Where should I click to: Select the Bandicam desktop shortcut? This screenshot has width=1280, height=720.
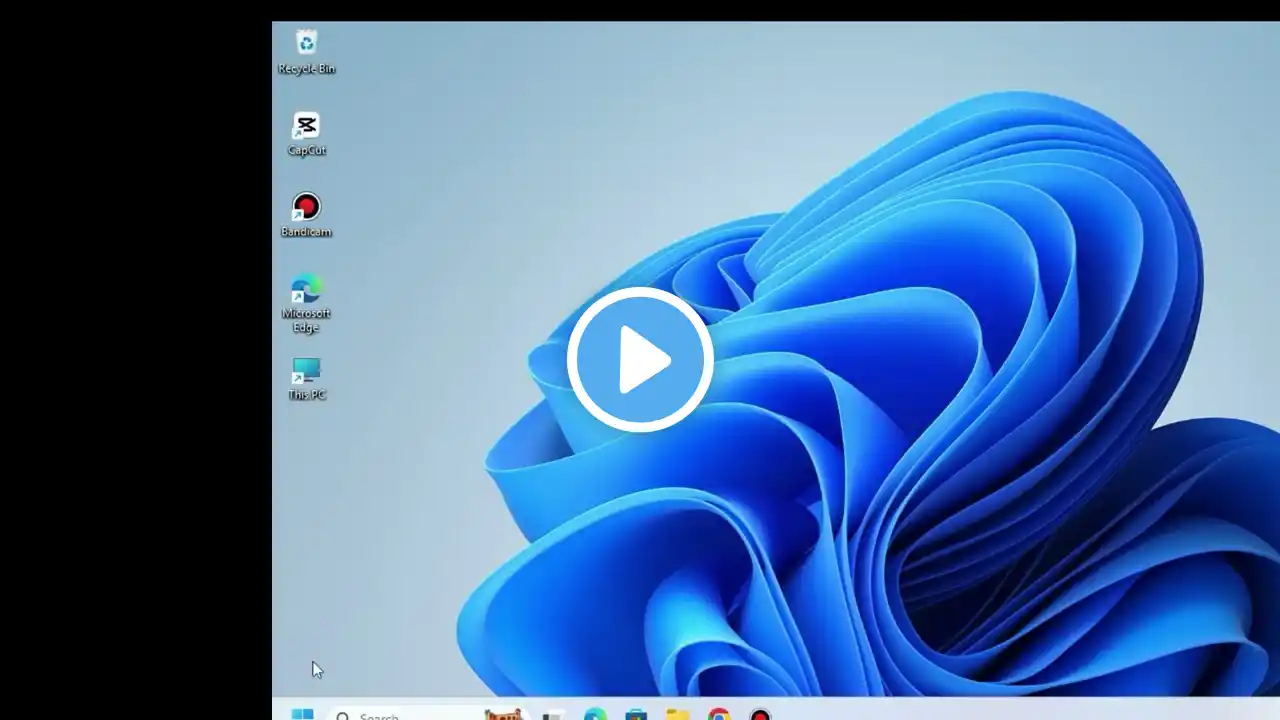(306, 216)
